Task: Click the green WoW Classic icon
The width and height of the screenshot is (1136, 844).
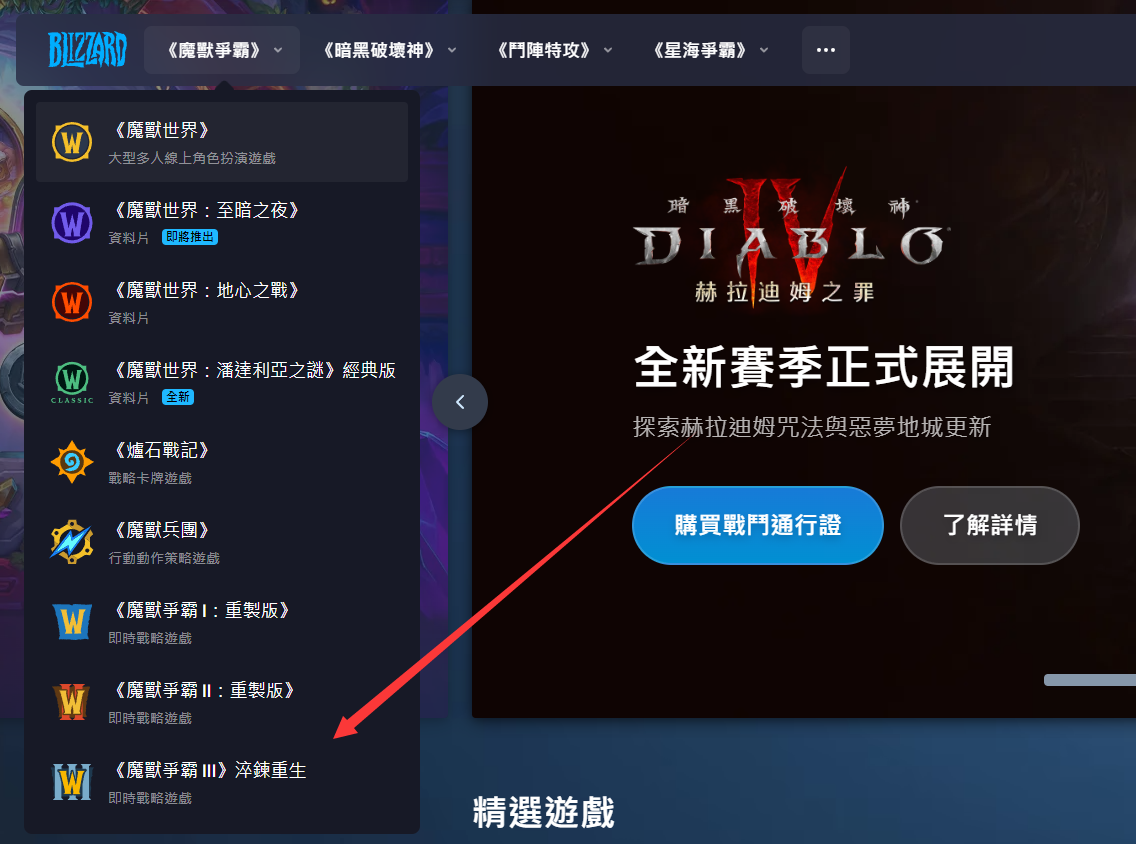Action: coord(72,383)
